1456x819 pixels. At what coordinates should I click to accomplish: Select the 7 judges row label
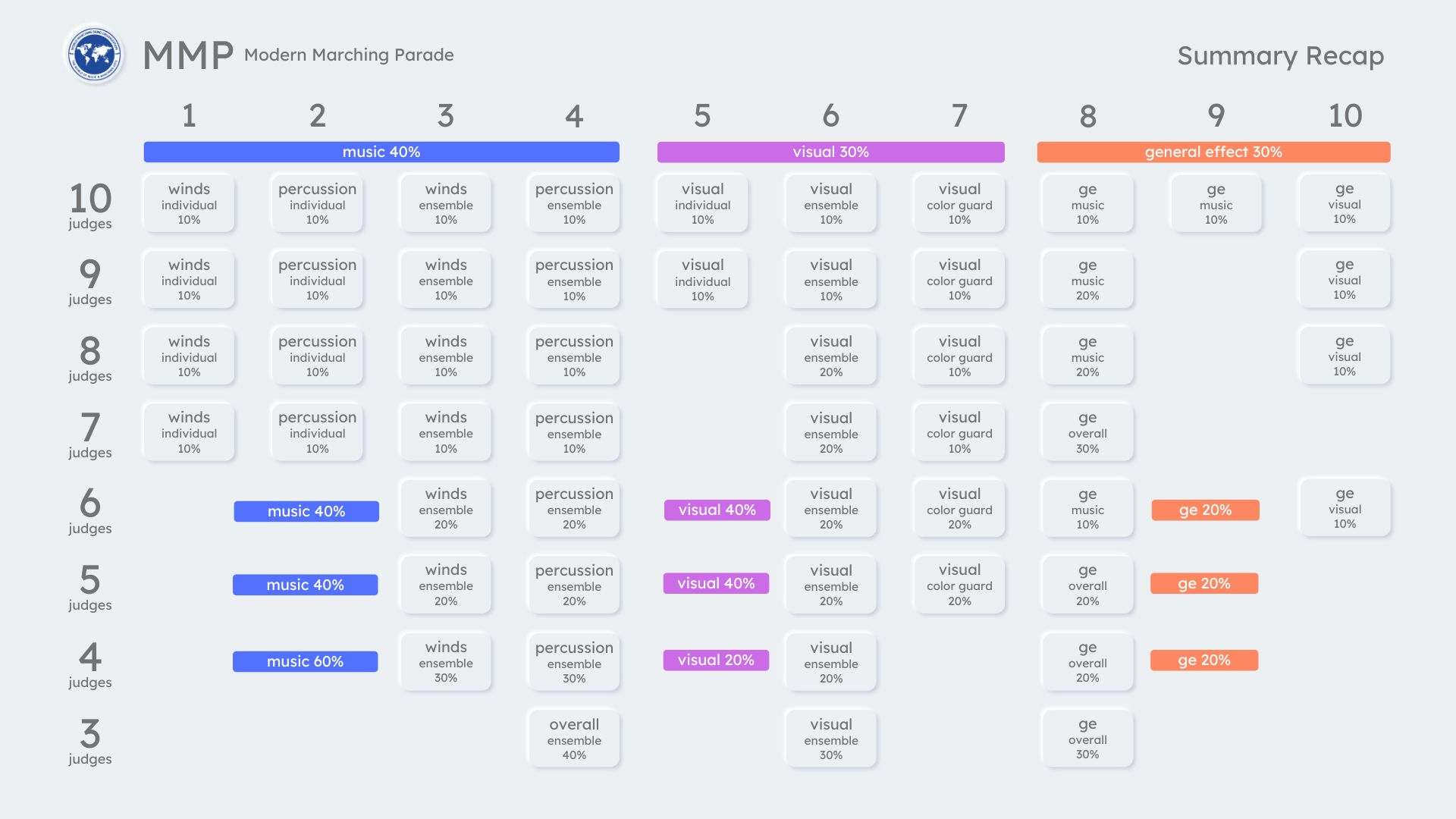point(90,435)
